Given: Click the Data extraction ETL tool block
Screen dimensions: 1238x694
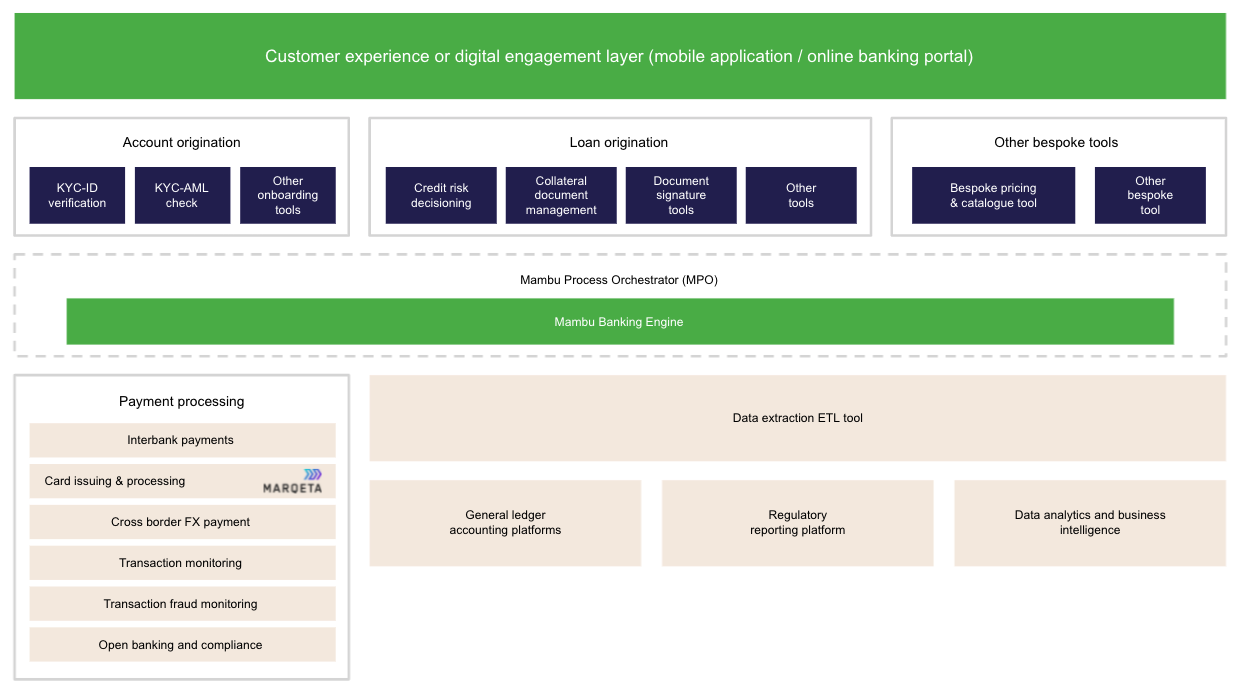Looking at the screenshot, I should pyautogui.click(x=798, y=418).
